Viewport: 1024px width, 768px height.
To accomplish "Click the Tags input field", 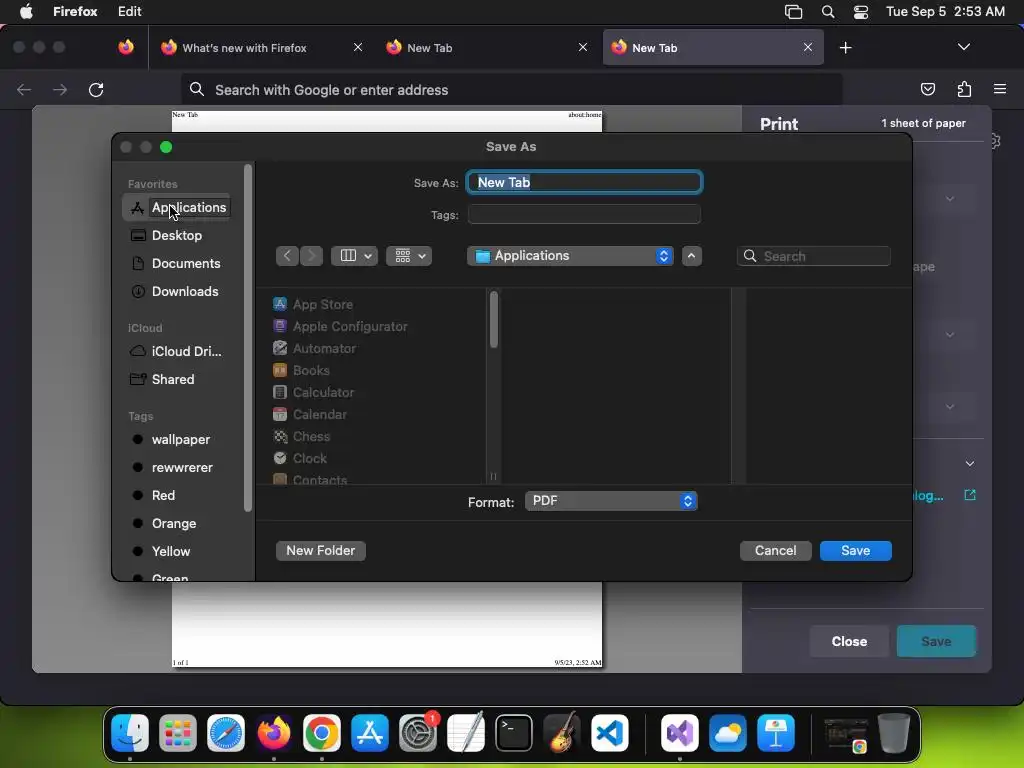I will click(x=584, y=214).
